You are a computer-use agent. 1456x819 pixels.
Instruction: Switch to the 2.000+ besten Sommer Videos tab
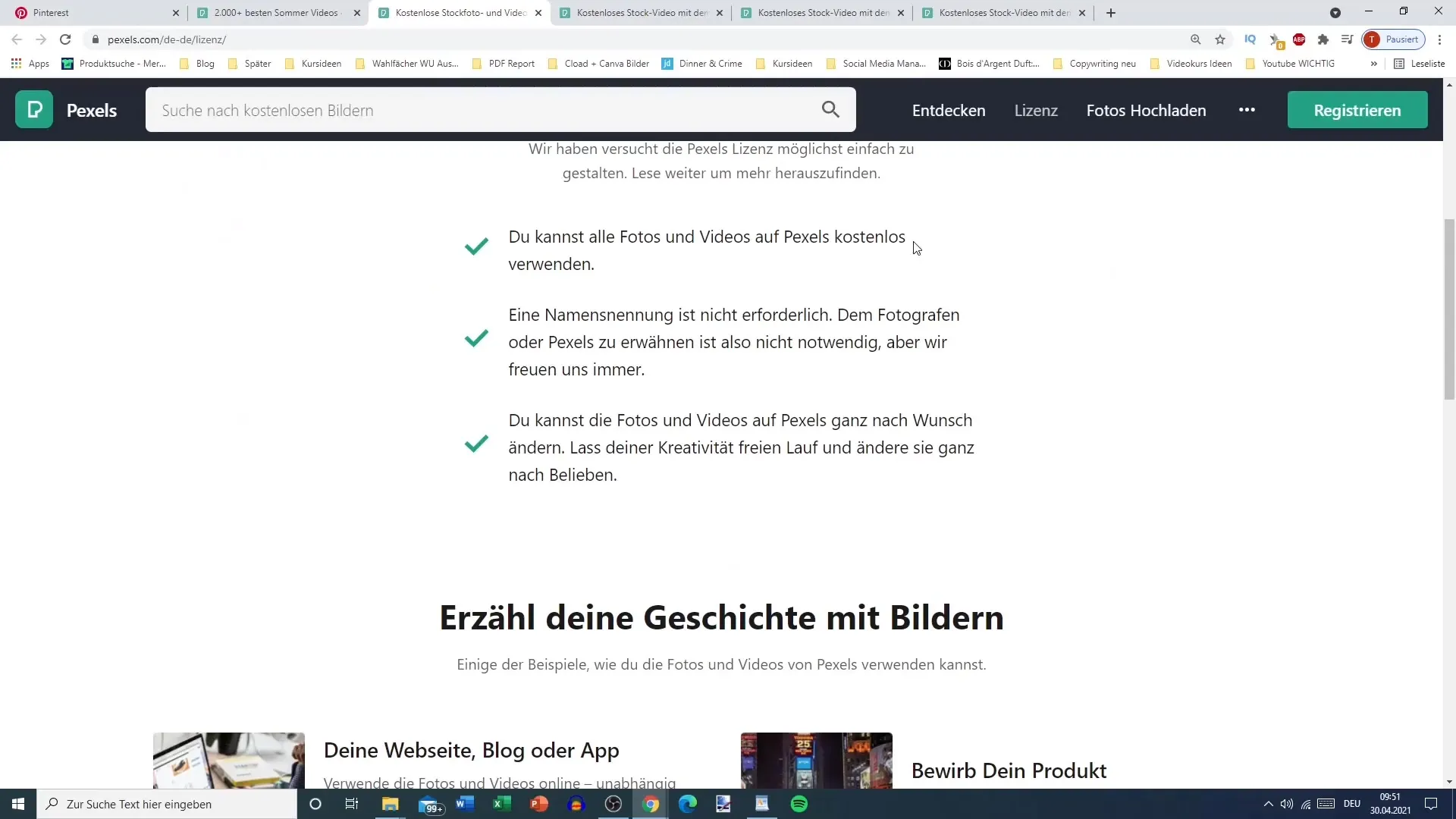point(278,13)
